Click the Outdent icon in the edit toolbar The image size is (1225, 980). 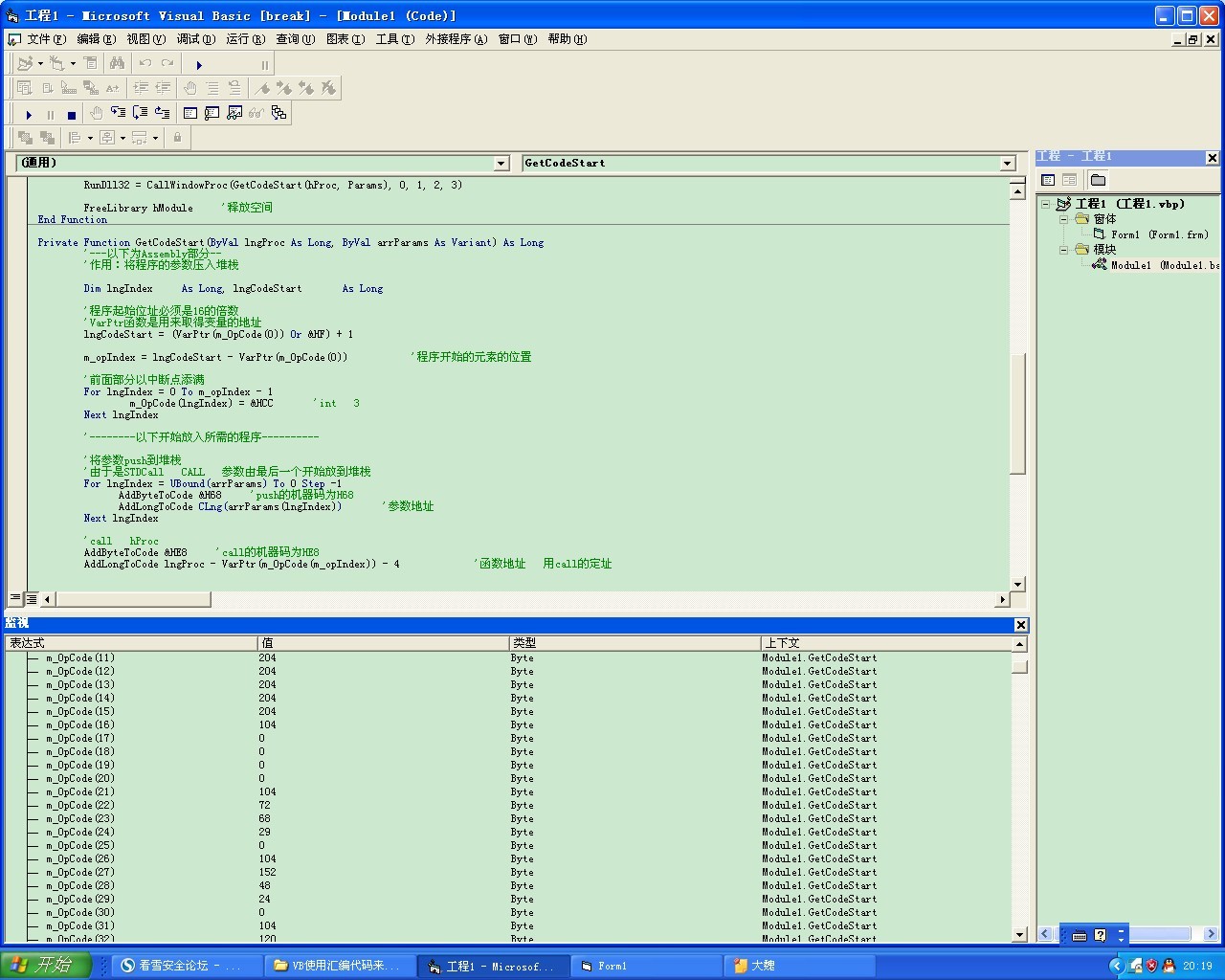point(163,88)
